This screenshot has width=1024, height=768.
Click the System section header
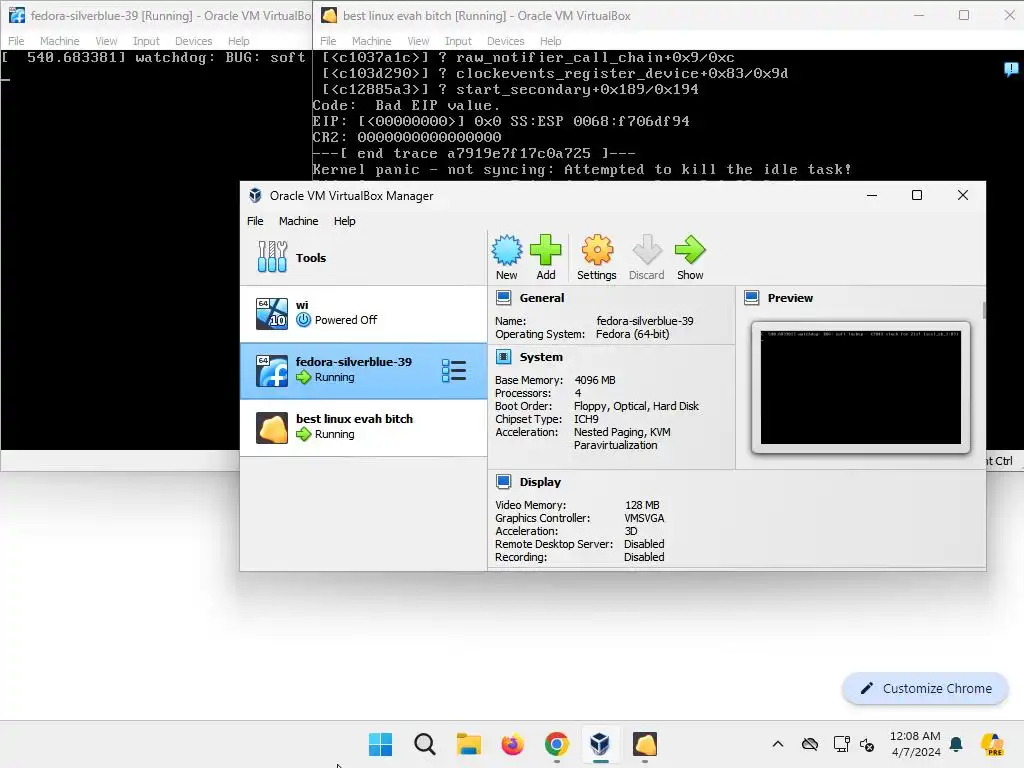click(x=541, y=357)
